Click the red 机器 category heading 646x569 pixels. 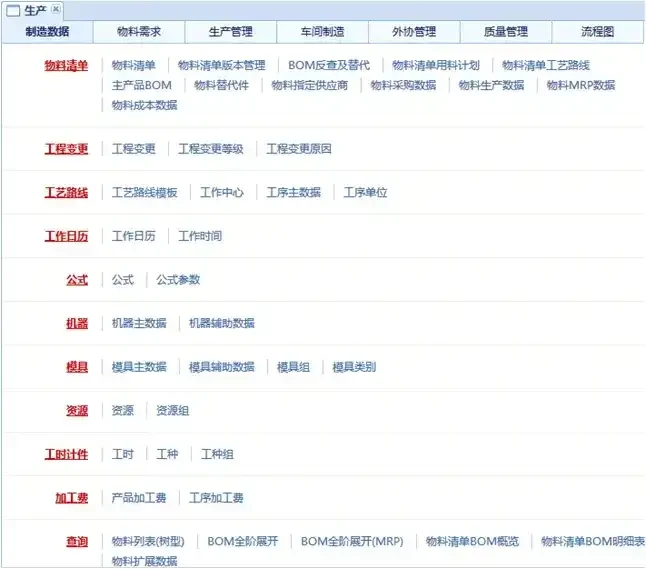pos(77,323)
